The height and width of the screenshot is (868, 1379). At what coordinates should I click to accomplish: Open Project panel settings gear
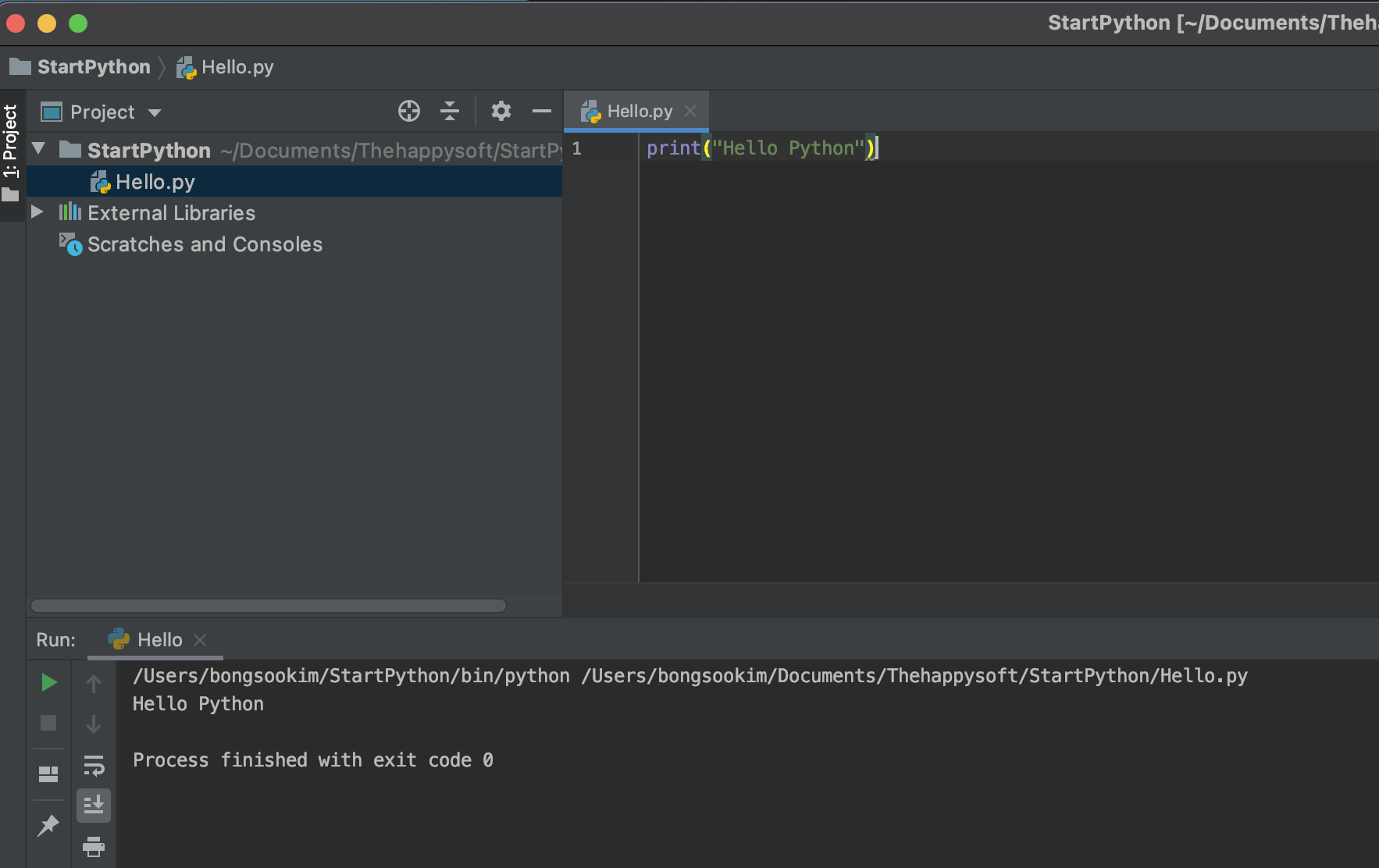501,112
